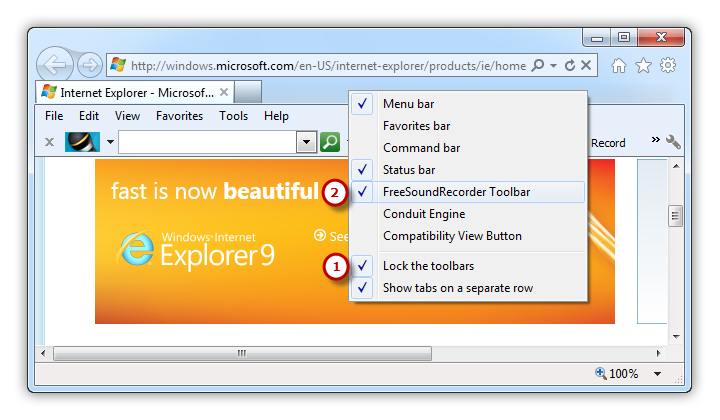Click the green toolbar search button
This screenshot has height=420, width=720.
(330, 142)
